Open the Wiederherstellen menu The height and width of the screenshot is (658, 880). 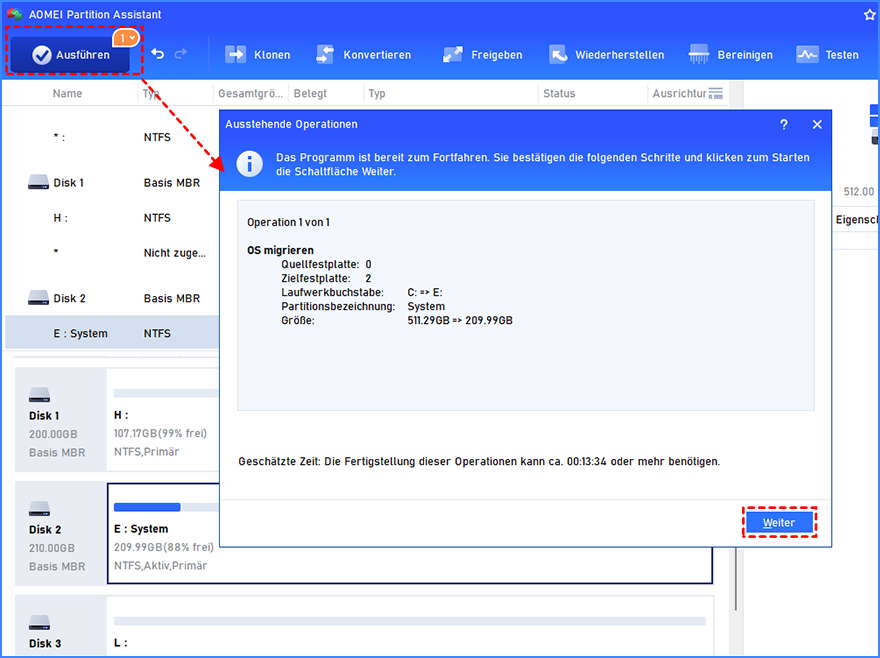[607, 55]
